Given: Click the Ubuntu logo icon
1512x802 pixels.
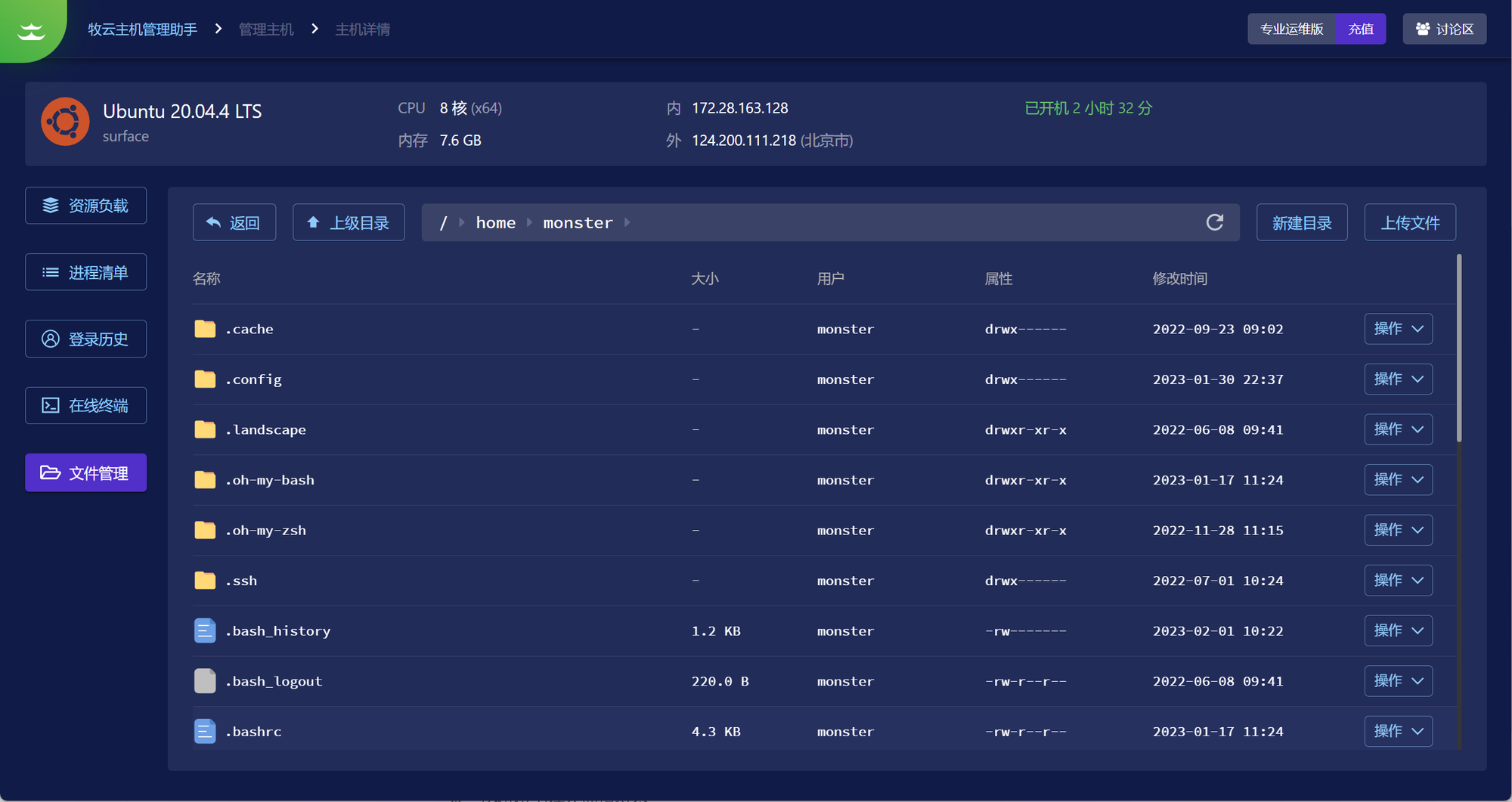Looking at the screenshot, I should tap(65, 122).
